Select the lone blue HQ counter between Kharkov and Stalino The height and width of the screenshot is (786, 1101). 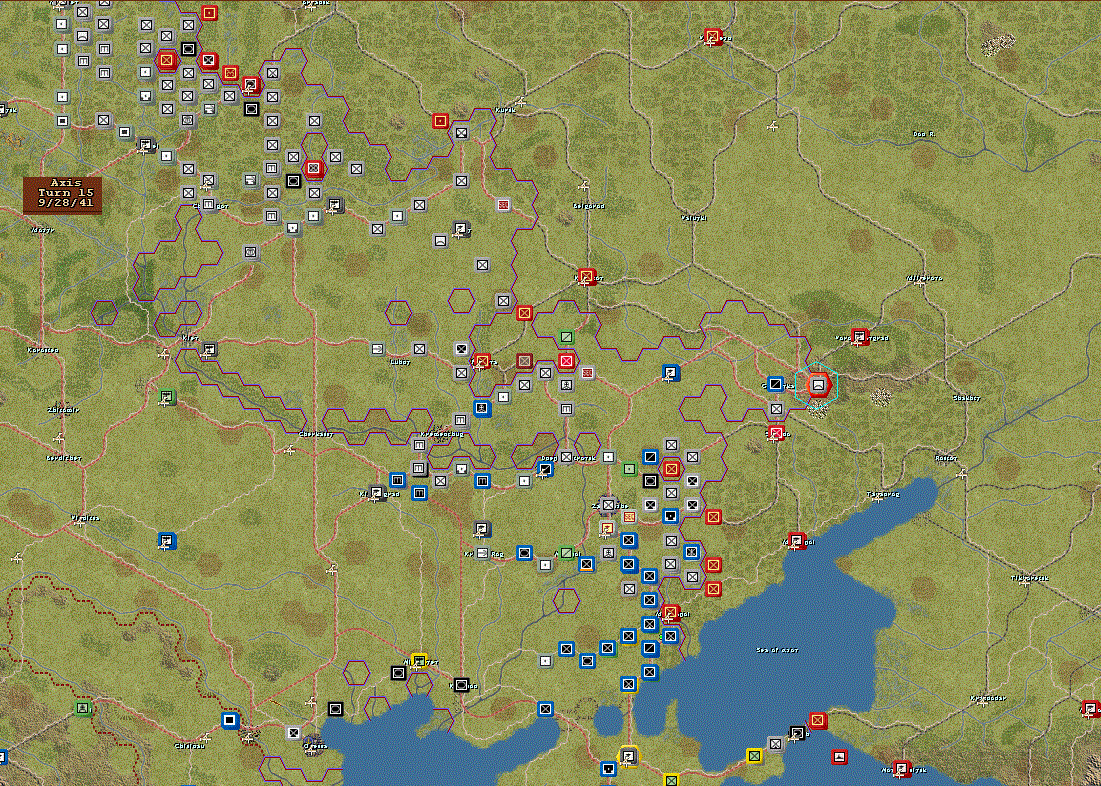pos(671,373)
